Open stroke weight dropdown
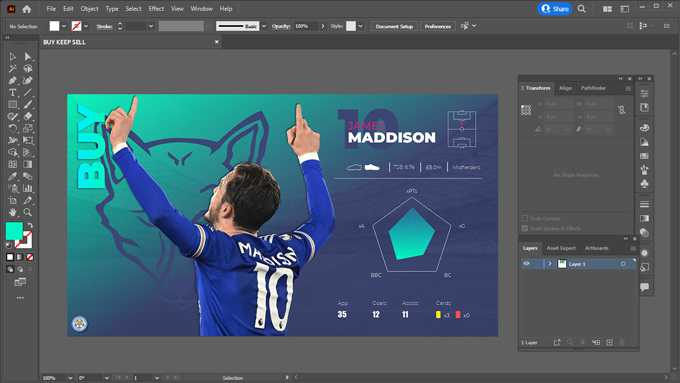Viewport: 680px width, 383px height. click(150, 26)
